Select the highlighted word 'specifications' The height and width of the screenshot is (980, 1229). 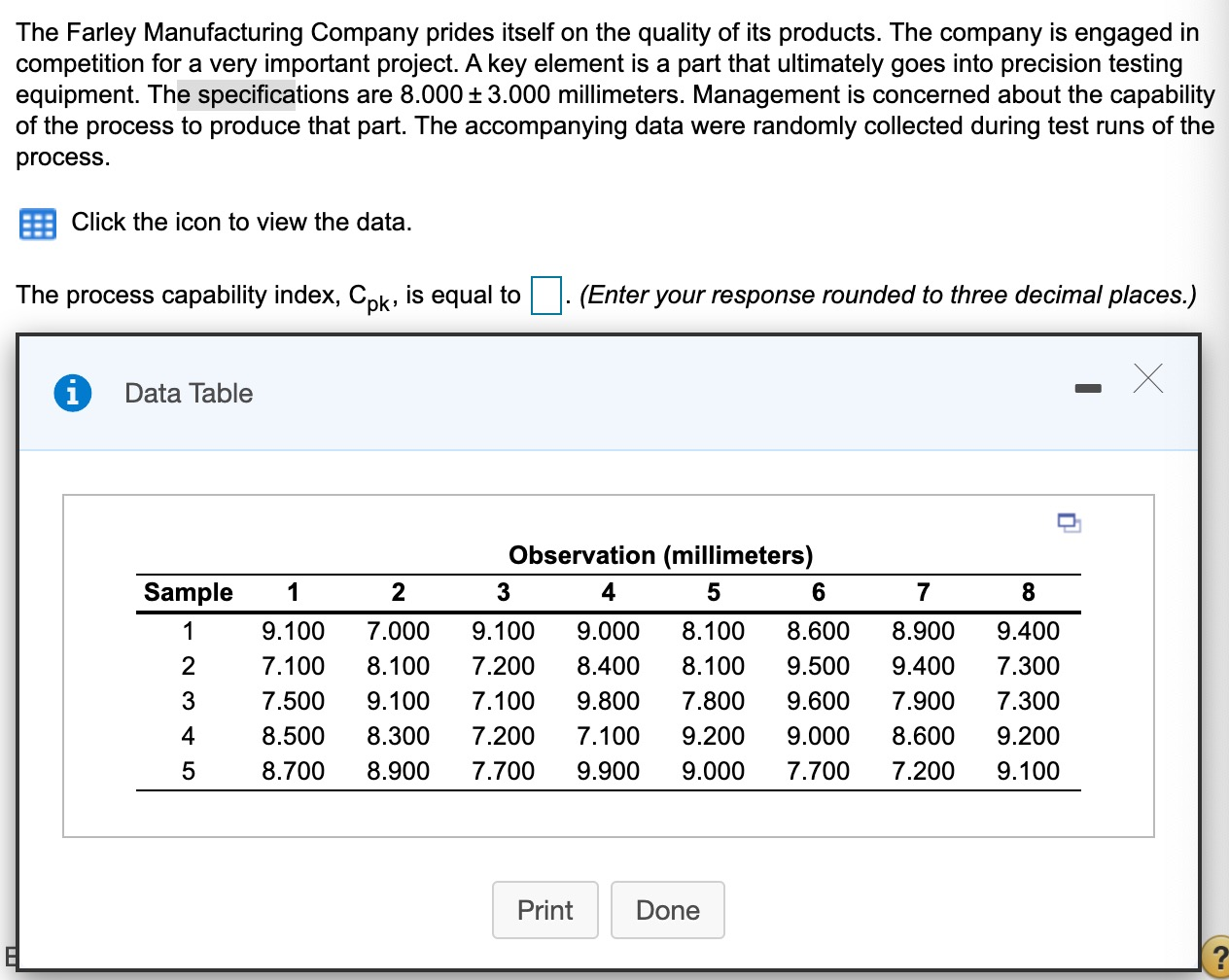click(x=236, y=94)
